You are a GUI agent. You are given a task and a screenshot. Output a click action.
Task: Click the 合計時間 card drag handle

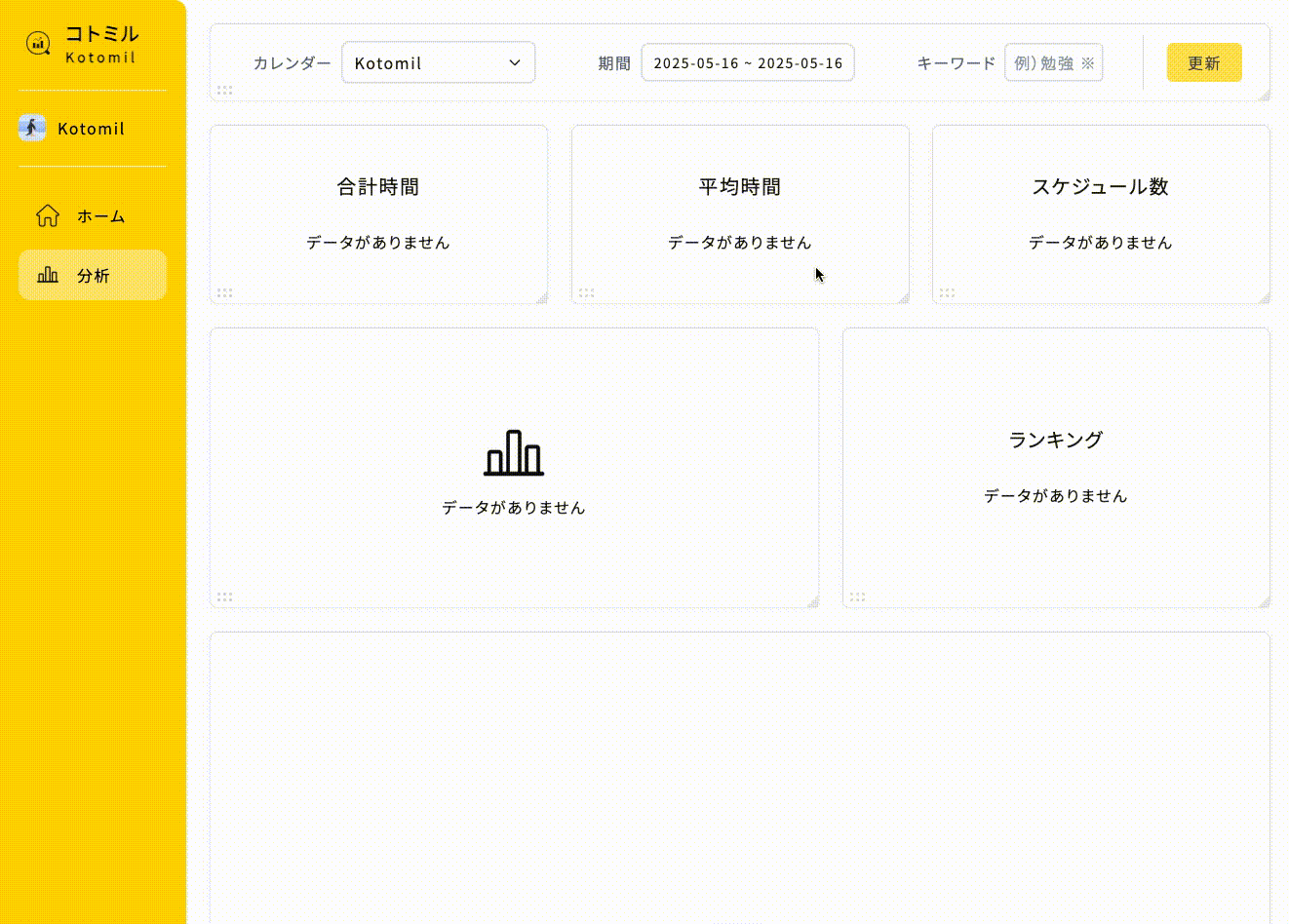[x=225, y=292]
